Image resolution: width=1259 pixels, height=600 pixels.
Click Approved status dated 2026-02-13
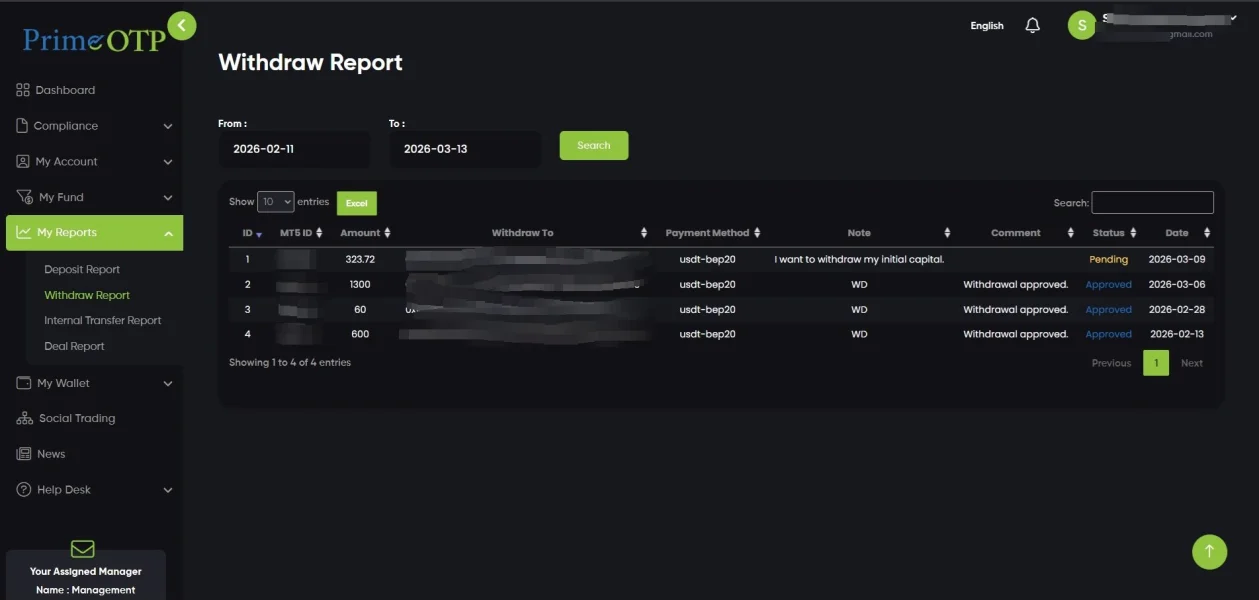click(1108, 334)
